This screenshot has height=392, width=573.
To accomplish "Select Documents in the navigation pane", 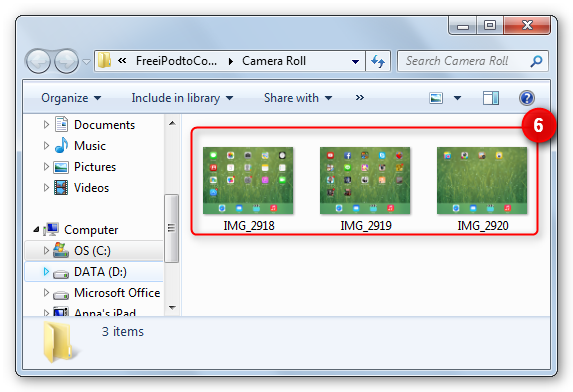I will click(x=105, y=125).
